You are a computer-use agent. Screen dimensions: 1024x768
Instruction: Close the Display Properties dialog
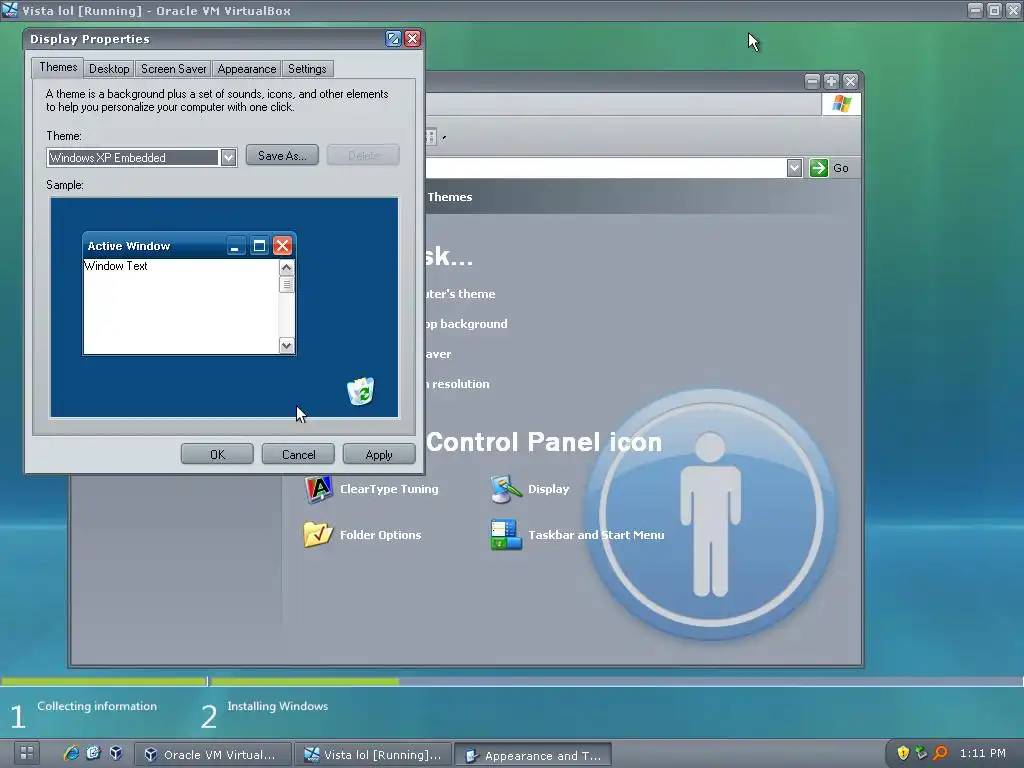click(412, 39)
